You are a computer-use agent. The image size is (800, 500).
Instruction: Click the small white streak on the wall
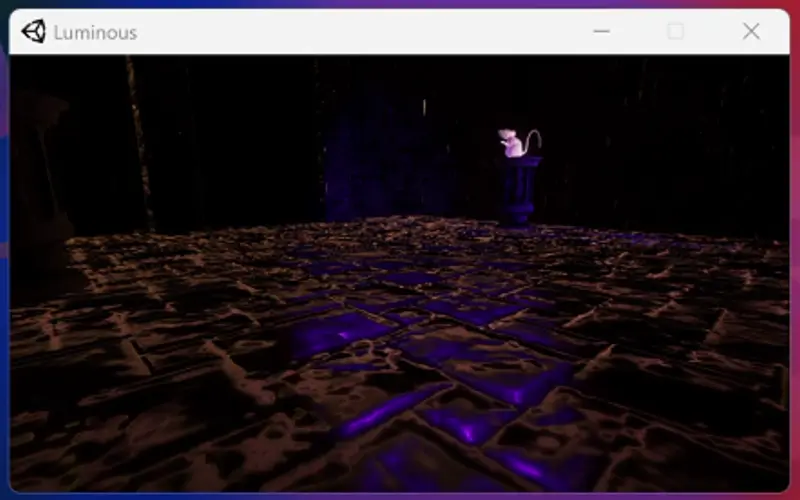click(423, 107)
